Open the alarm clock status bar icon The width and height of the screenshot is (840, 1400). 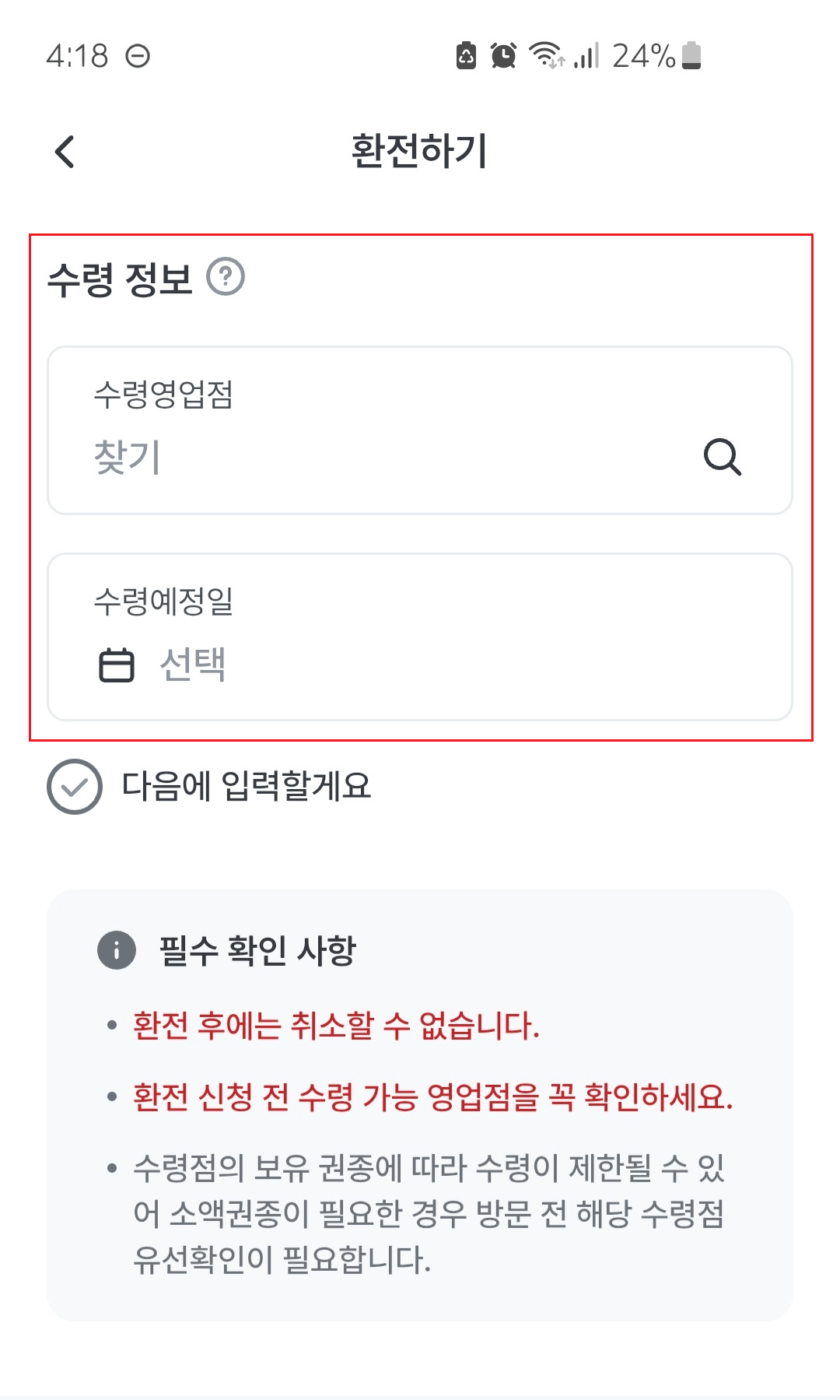pos(504,54)
